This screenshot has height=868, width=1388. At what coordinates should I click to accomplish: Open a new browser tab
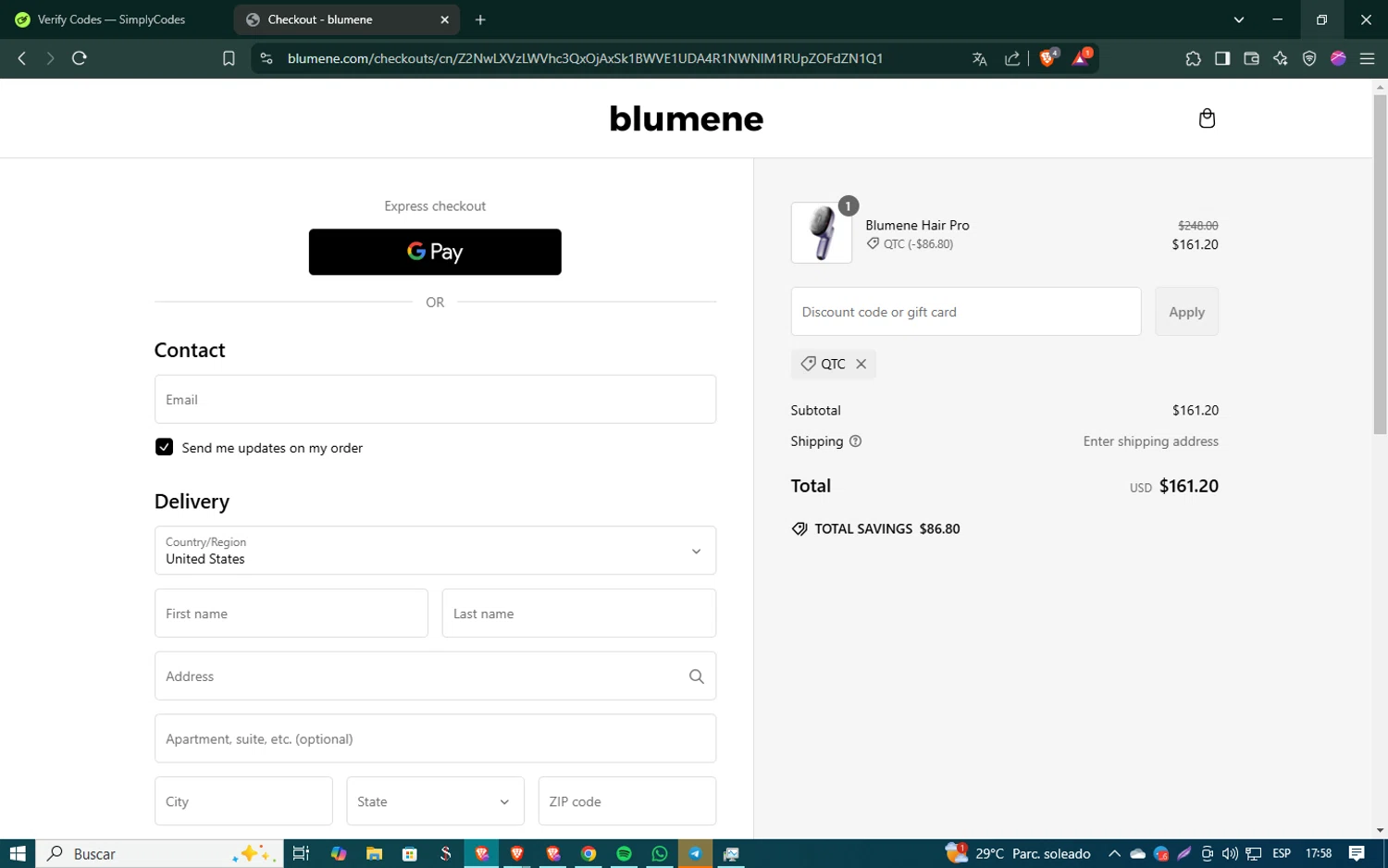tap(480, 19)
